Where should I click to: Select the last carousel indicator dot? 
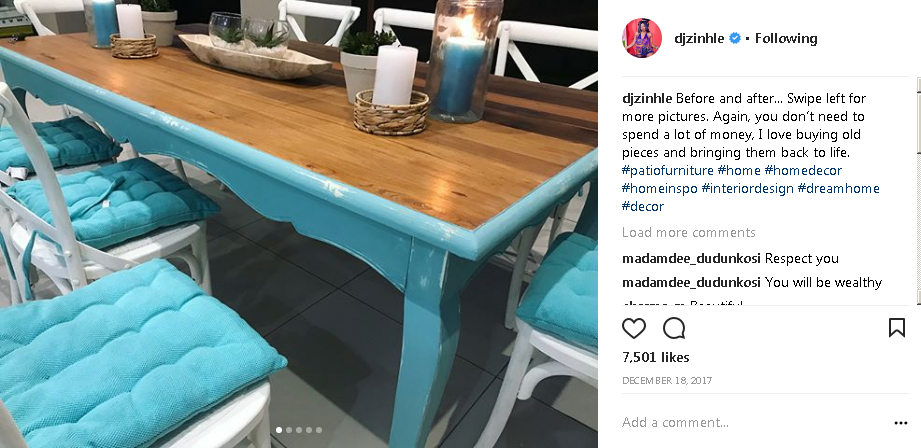(x=319, y=430)
